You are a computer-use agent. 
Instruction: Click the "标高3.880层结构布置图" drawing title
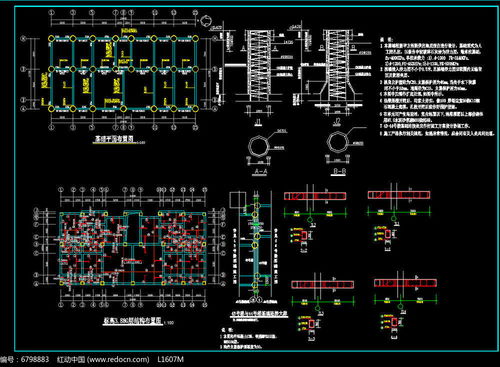[133, 321]
